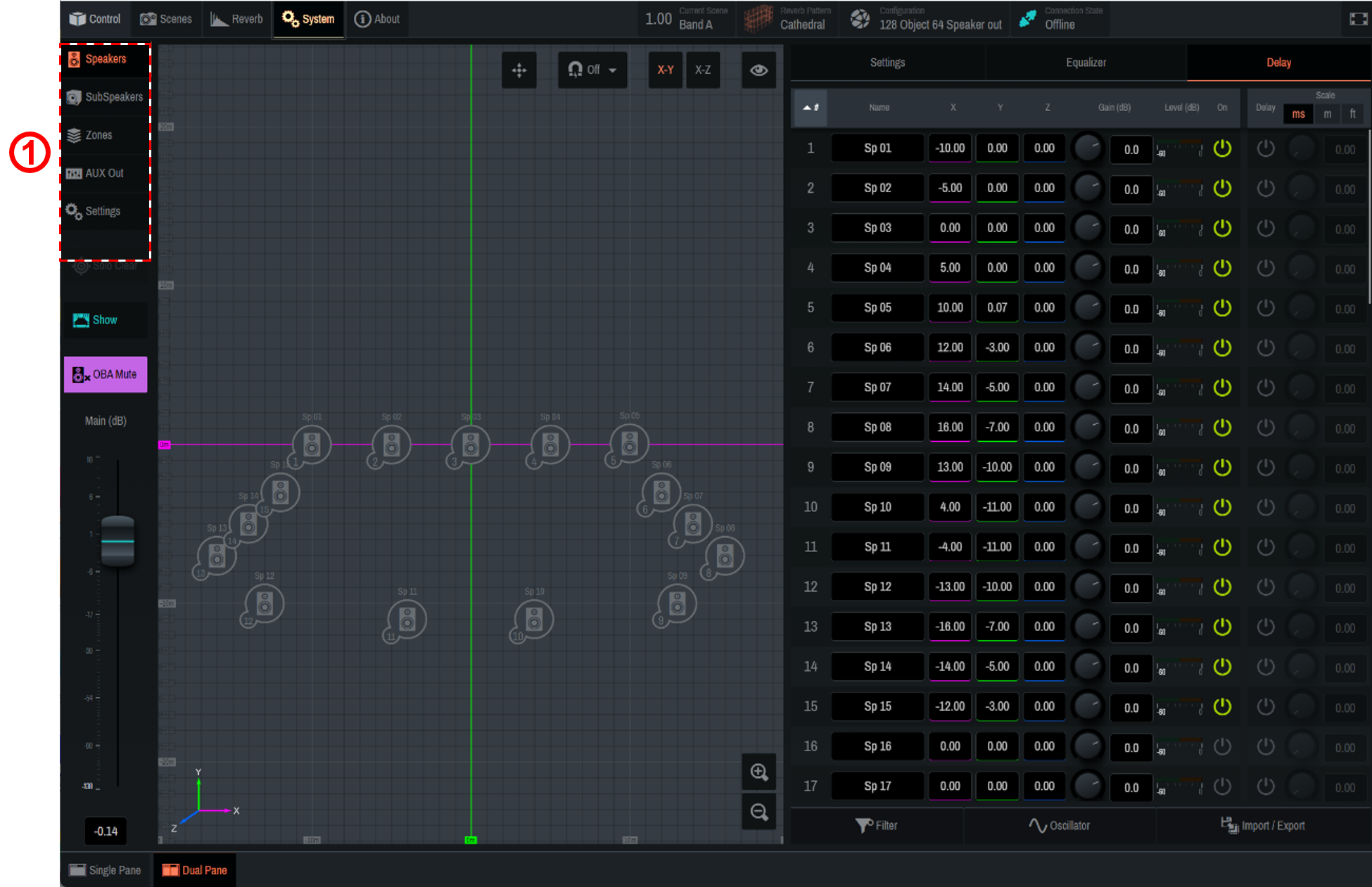
Task: Click the OBA Mute button
Action: click(106, 374)
